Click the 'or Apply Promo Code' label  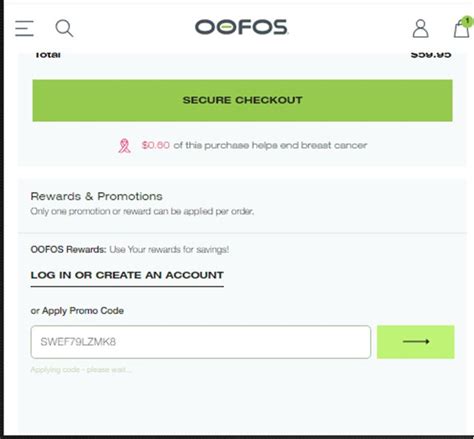pos(77,311)
